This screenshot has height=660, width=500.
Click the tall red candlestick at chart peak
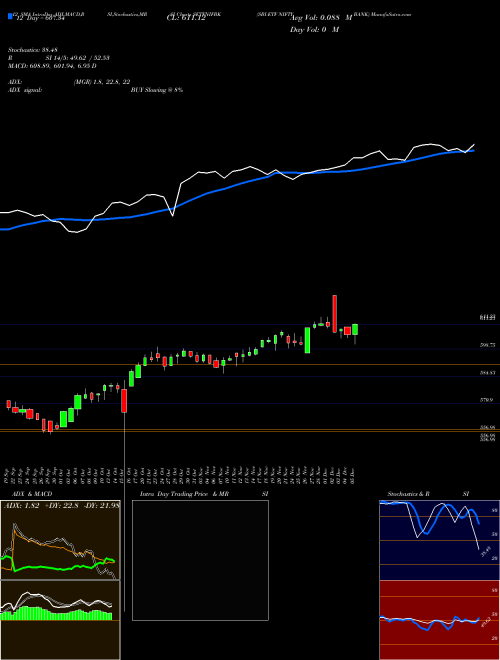pos(335,314)
